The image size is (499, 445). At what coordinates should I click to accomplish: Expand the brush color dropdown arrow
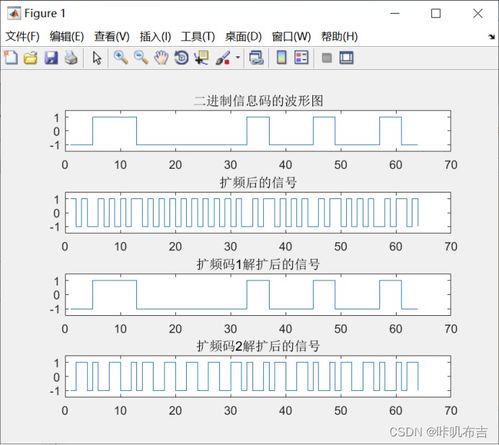click(x=238, y=57)
